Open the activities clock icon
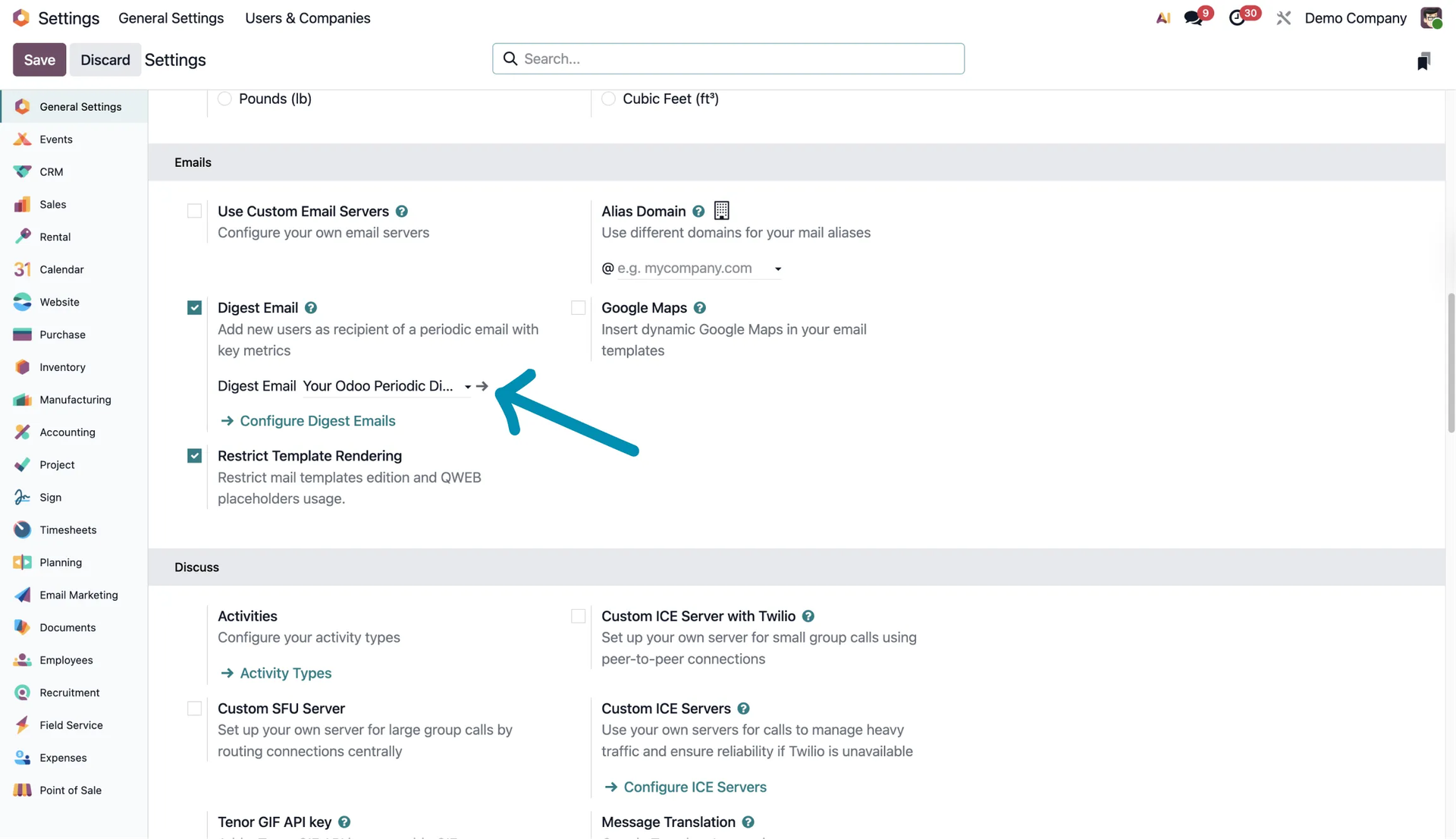This screenshot has height=839, width=1456. [1237, 17]
